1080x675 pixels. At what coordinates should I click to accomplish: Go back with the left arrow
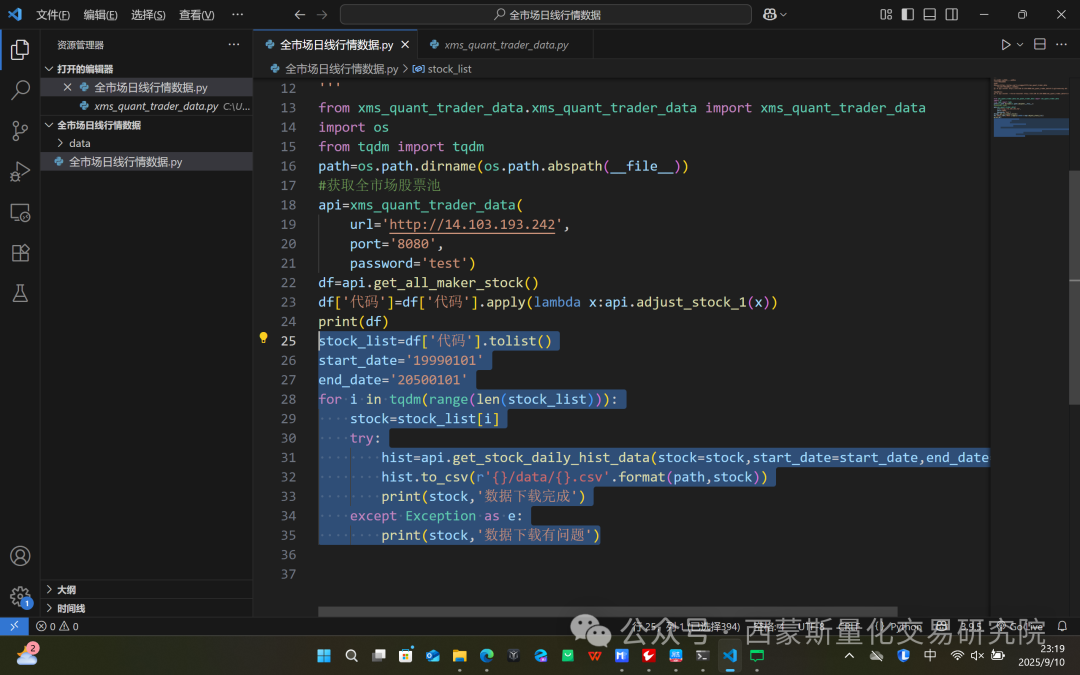pyautogui.click(x=300, y=14)
